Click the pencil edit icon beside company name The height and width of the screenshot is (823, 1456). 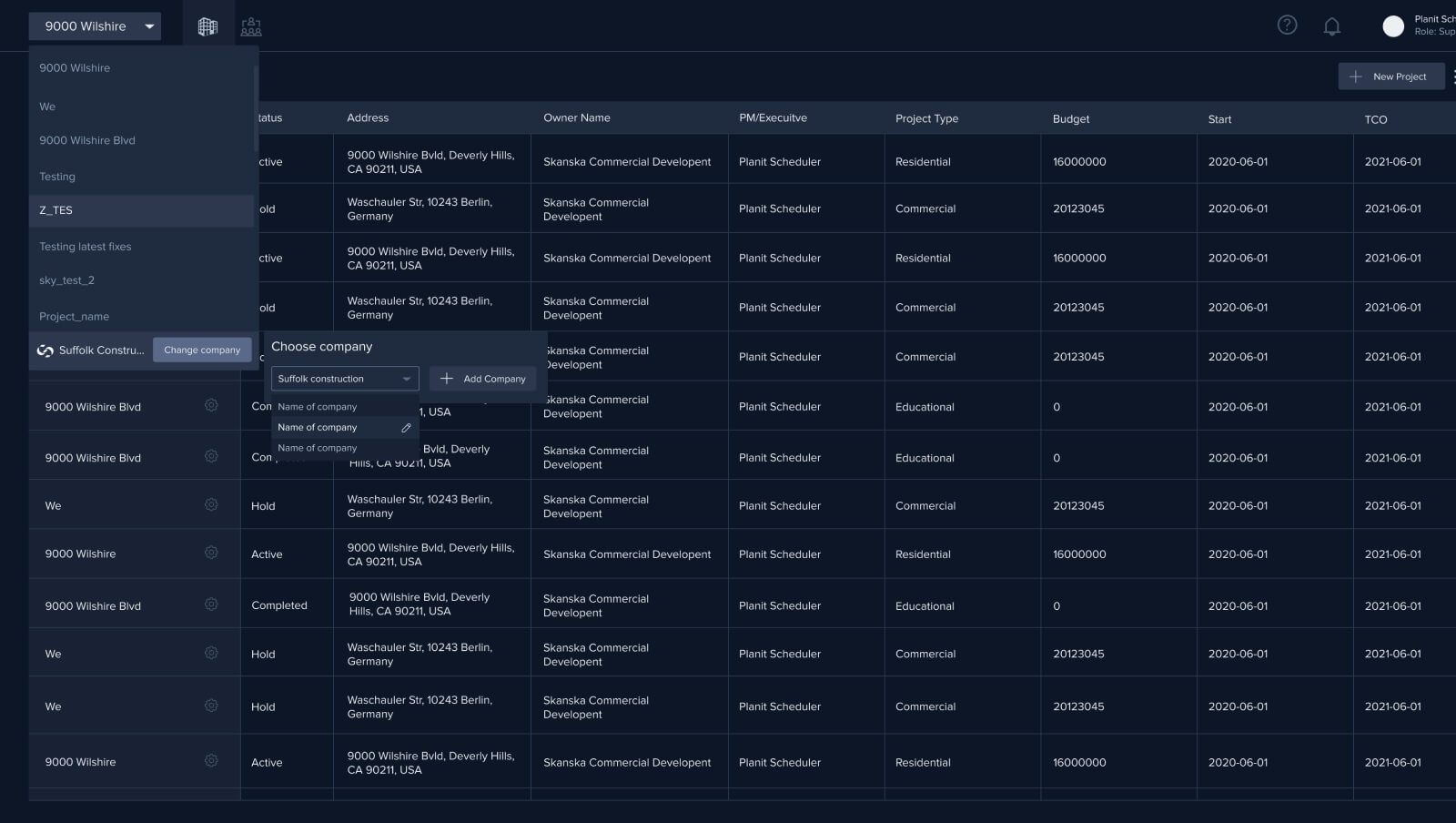tap(406, 428)
